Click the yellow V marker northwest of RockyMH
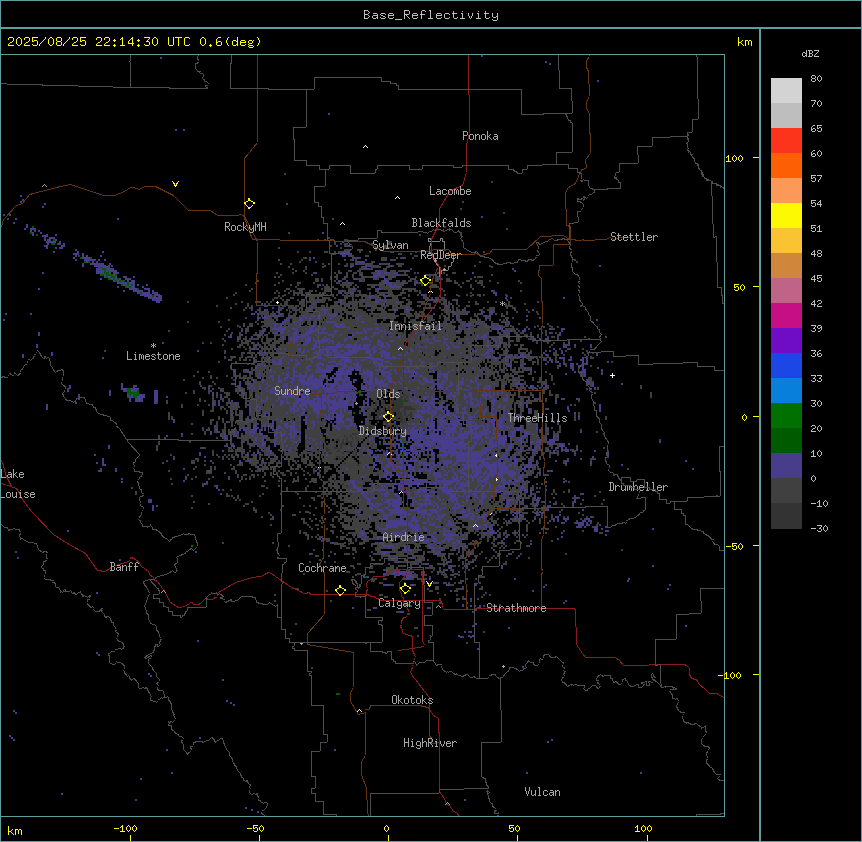 point(175,184)
